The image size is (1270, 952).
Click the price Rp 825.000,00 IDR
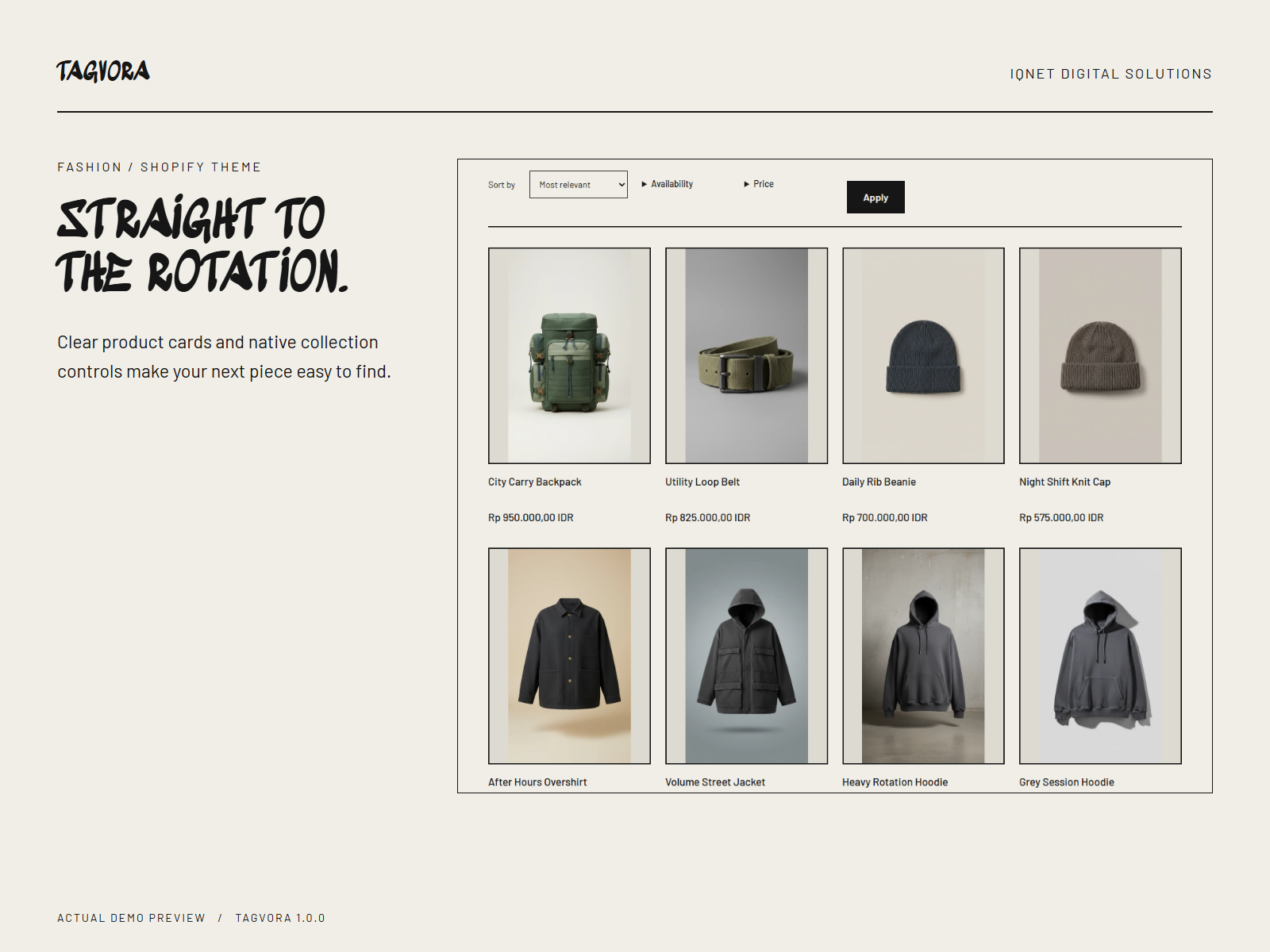pyautogui.click(x=707, y=517)
